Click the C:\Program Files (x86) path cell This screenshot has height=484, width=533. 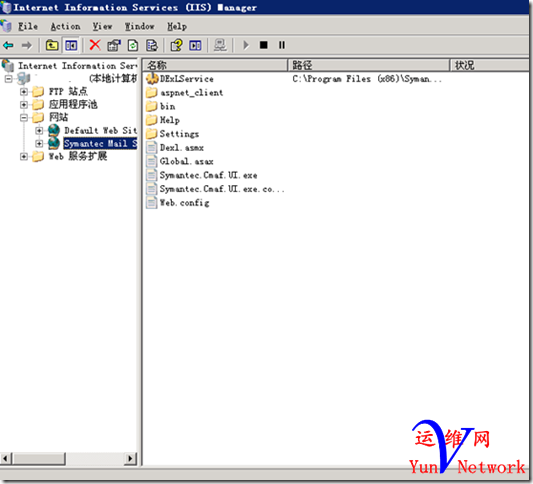[367, 79]
